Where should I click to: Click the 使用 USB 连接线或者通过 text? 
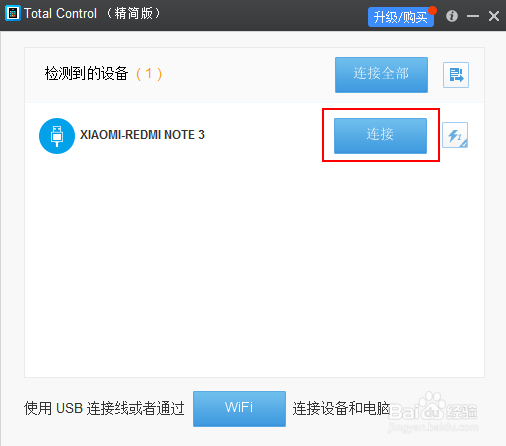coord(104,408)
